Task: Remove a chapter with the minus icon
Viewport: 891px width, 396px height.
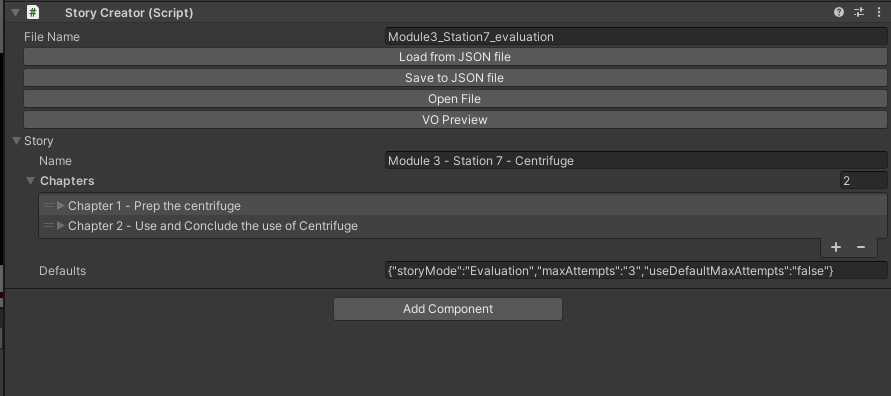Action: click(861, 247)
